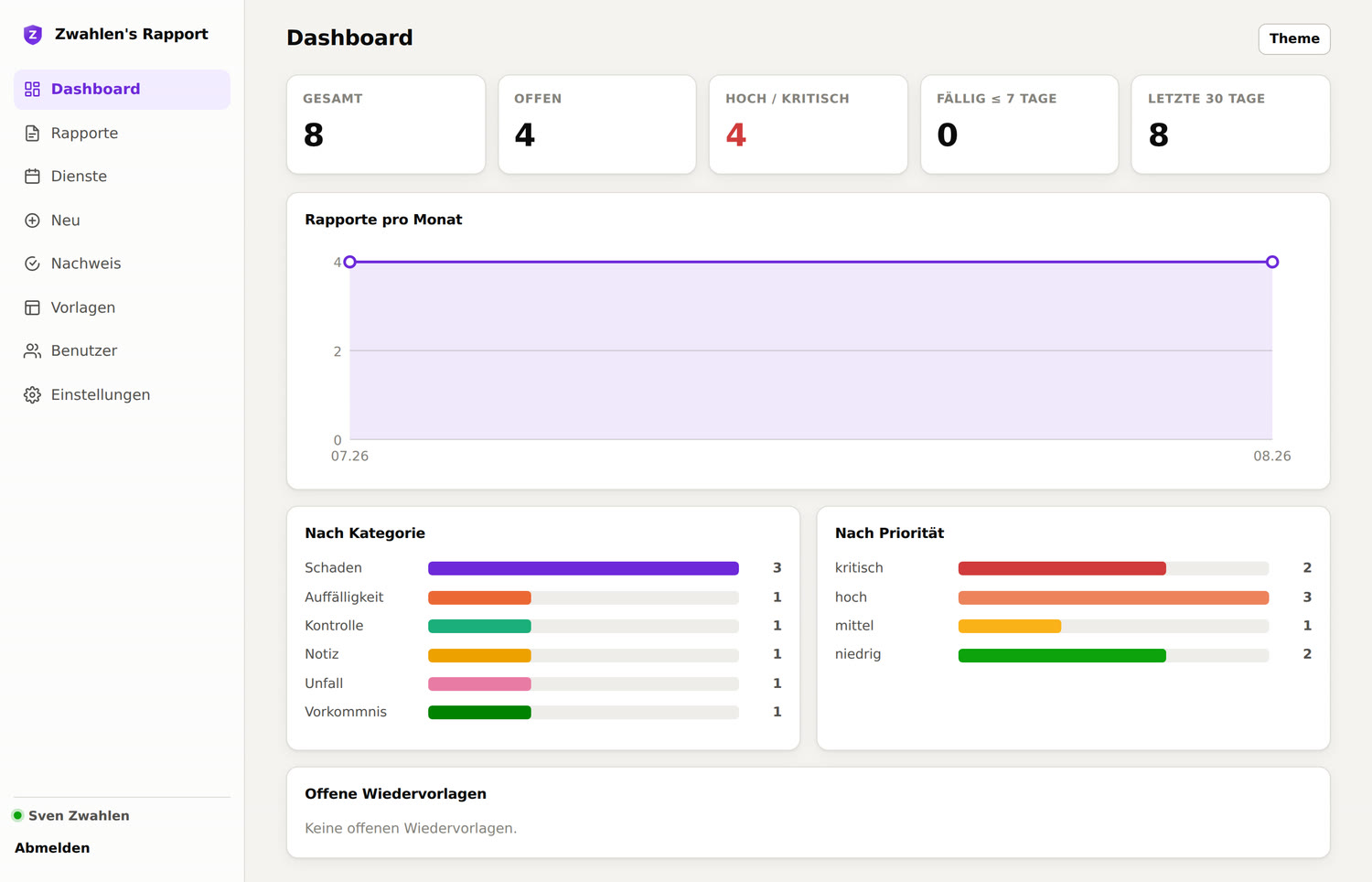Open the Offen stat card
The width and height of the screenshot is (1372, 882).
[x=597, y=124]
